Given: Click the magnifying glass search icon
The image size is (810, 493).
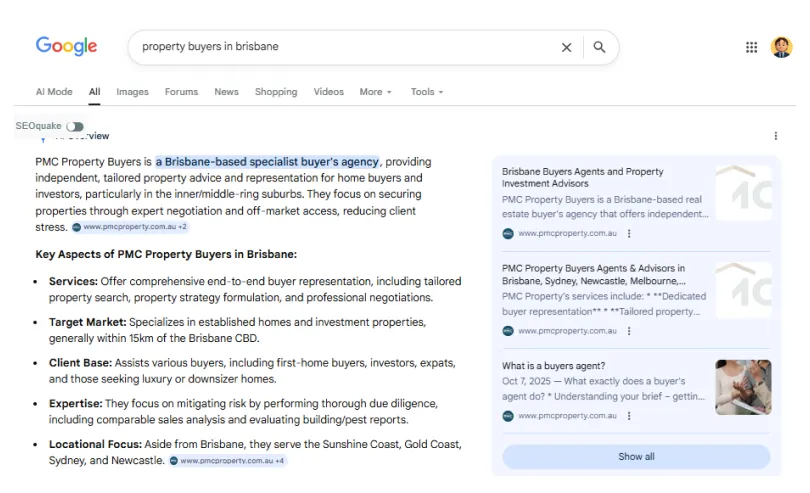Looking at the screenshot, I should (599, 47).
